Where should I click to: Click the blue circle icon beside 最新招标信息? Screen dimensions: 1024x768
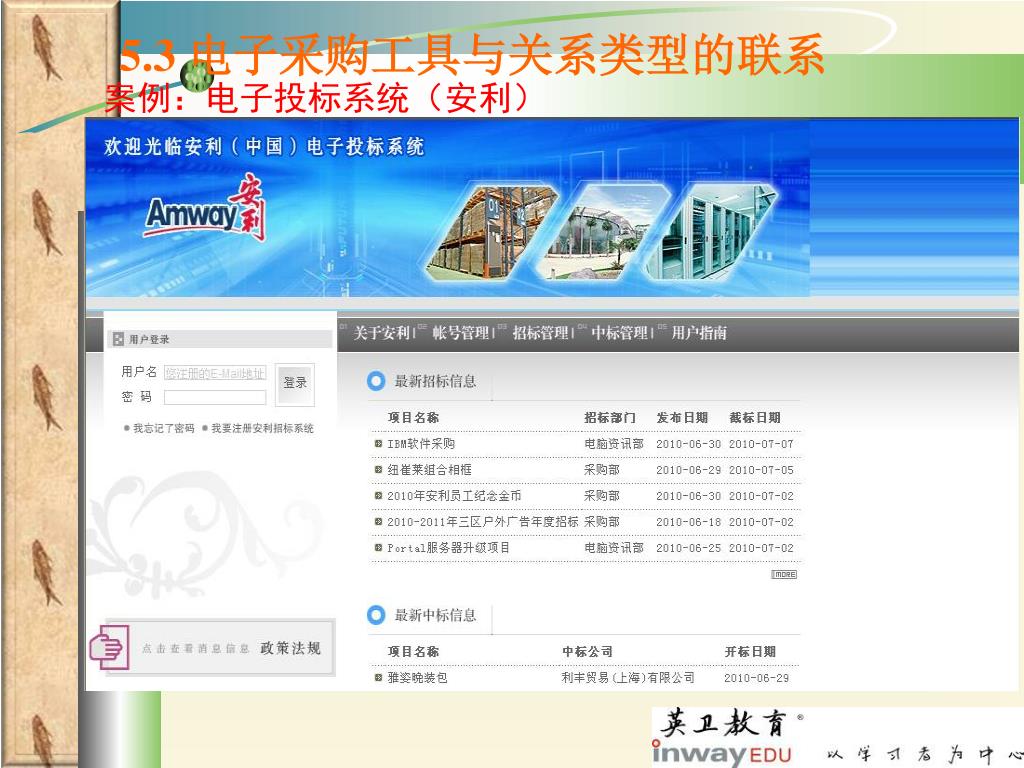pyautogui.click(x=376, y=381)
